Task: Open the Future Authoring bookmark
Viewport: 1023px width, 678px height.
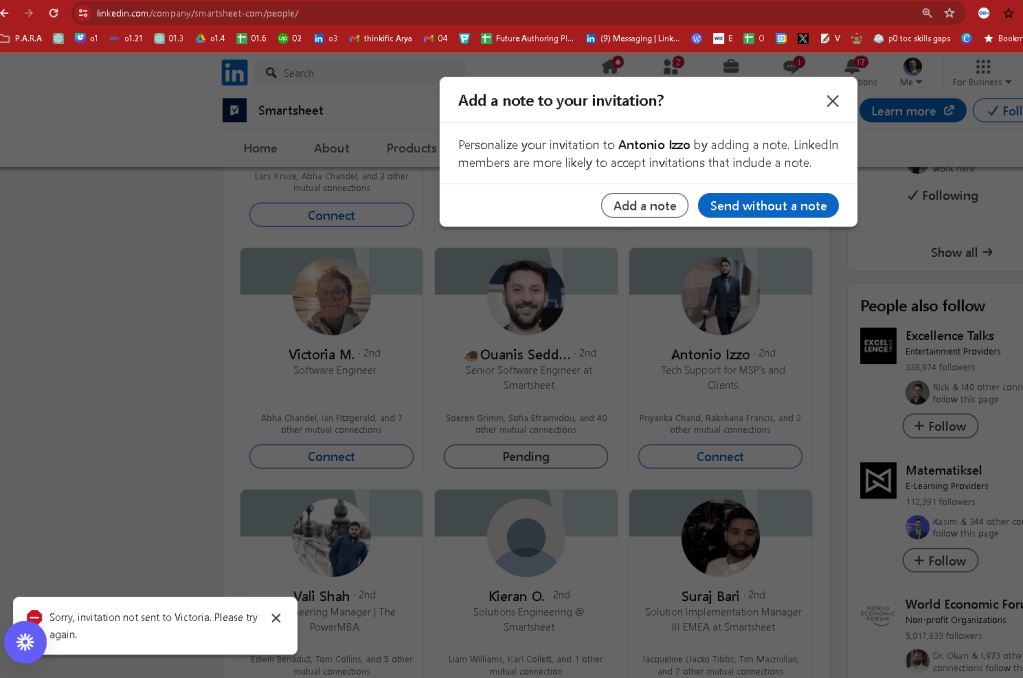Action: pyautogui.click(x=527, y=39)
